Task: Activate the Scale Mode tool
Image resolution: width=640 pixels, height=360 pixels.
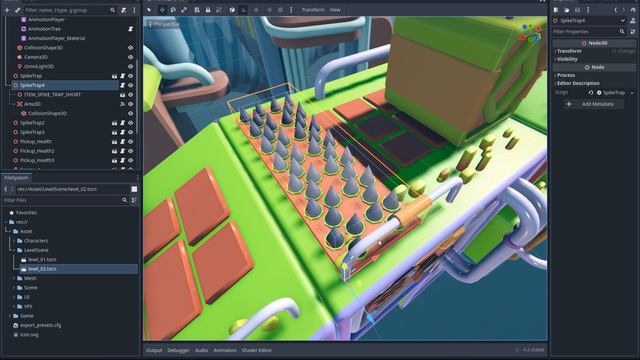Action: (184, 10)
